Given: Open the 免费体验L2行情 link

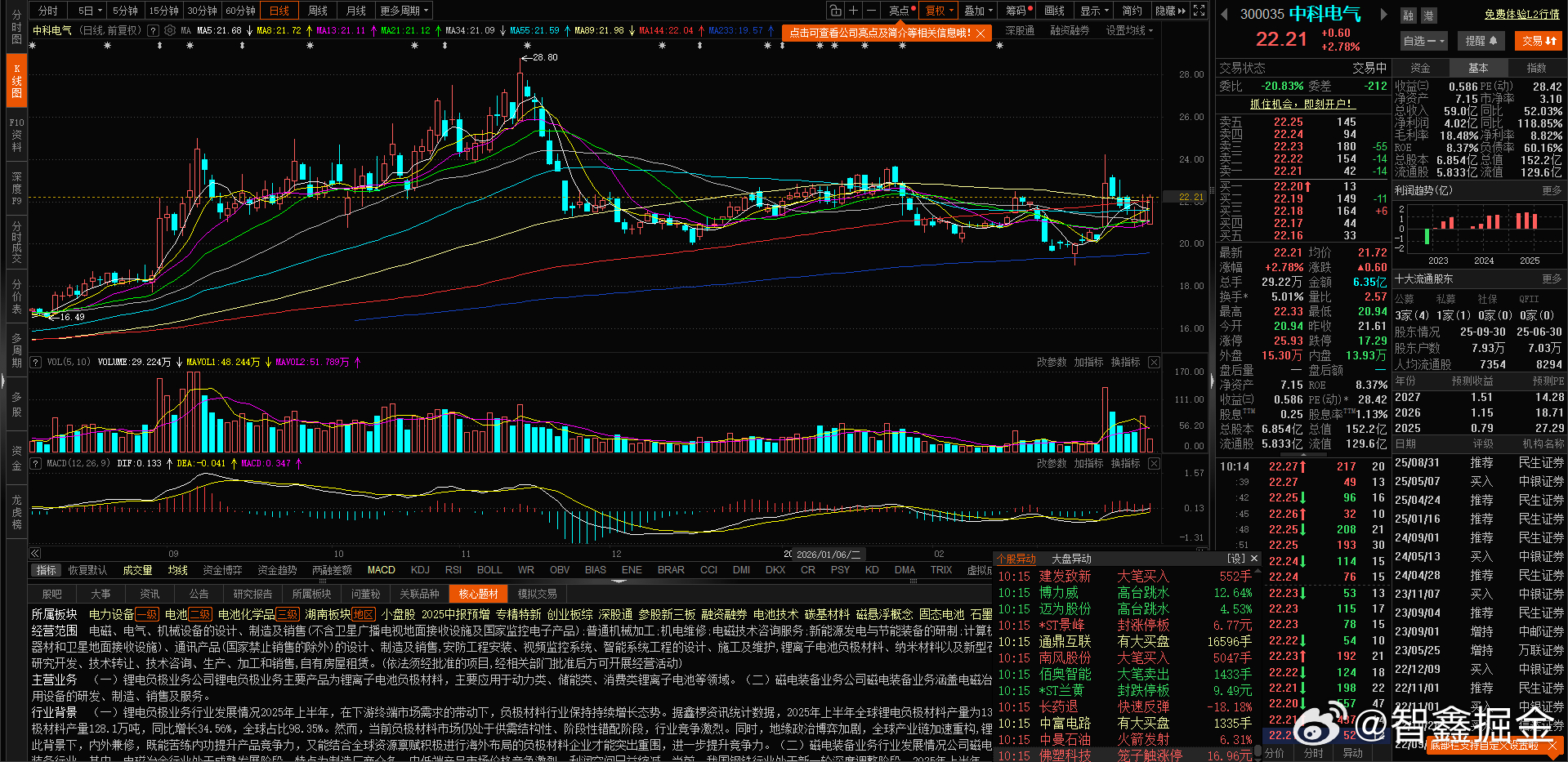Looking at the screenshot, I should pos(1521,13).
